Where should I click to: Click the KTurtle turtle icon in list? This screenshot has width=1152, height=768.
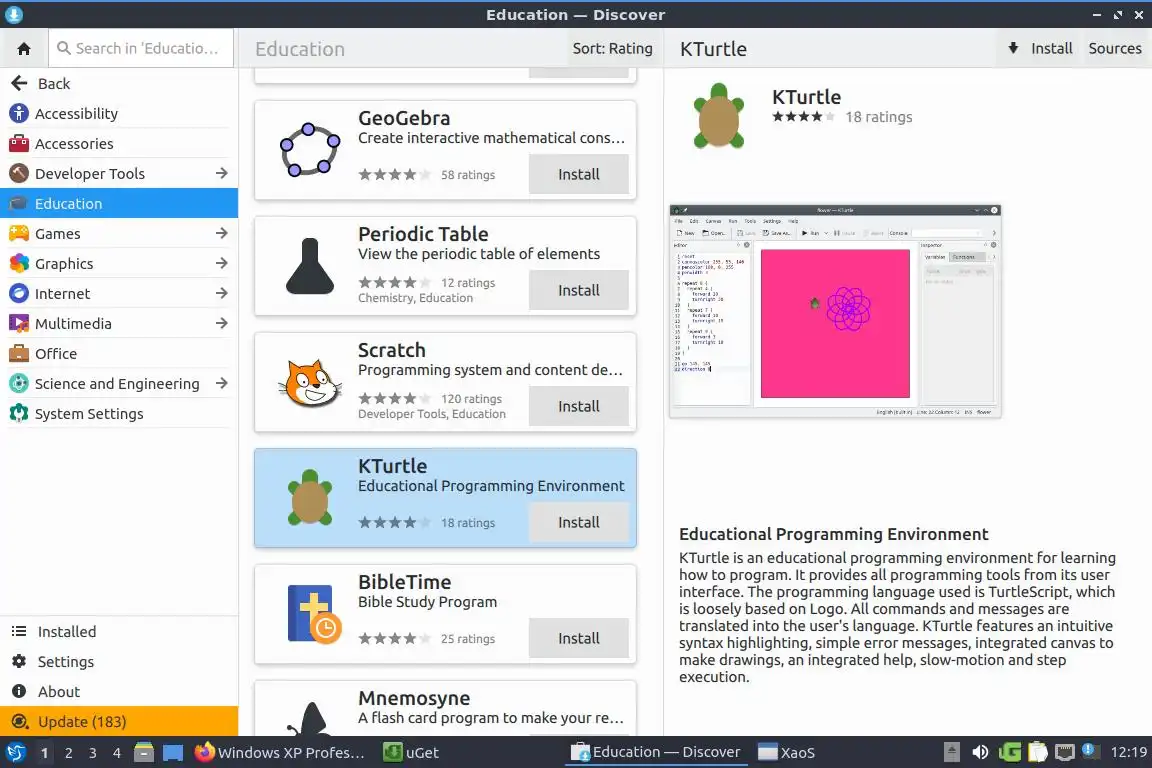tap(309, 498)
